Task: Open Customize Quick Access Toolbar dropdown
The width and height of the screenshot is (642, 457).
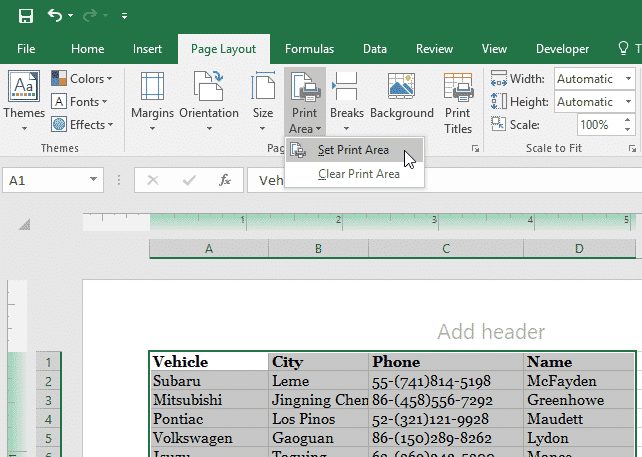Action: [124, 16]
